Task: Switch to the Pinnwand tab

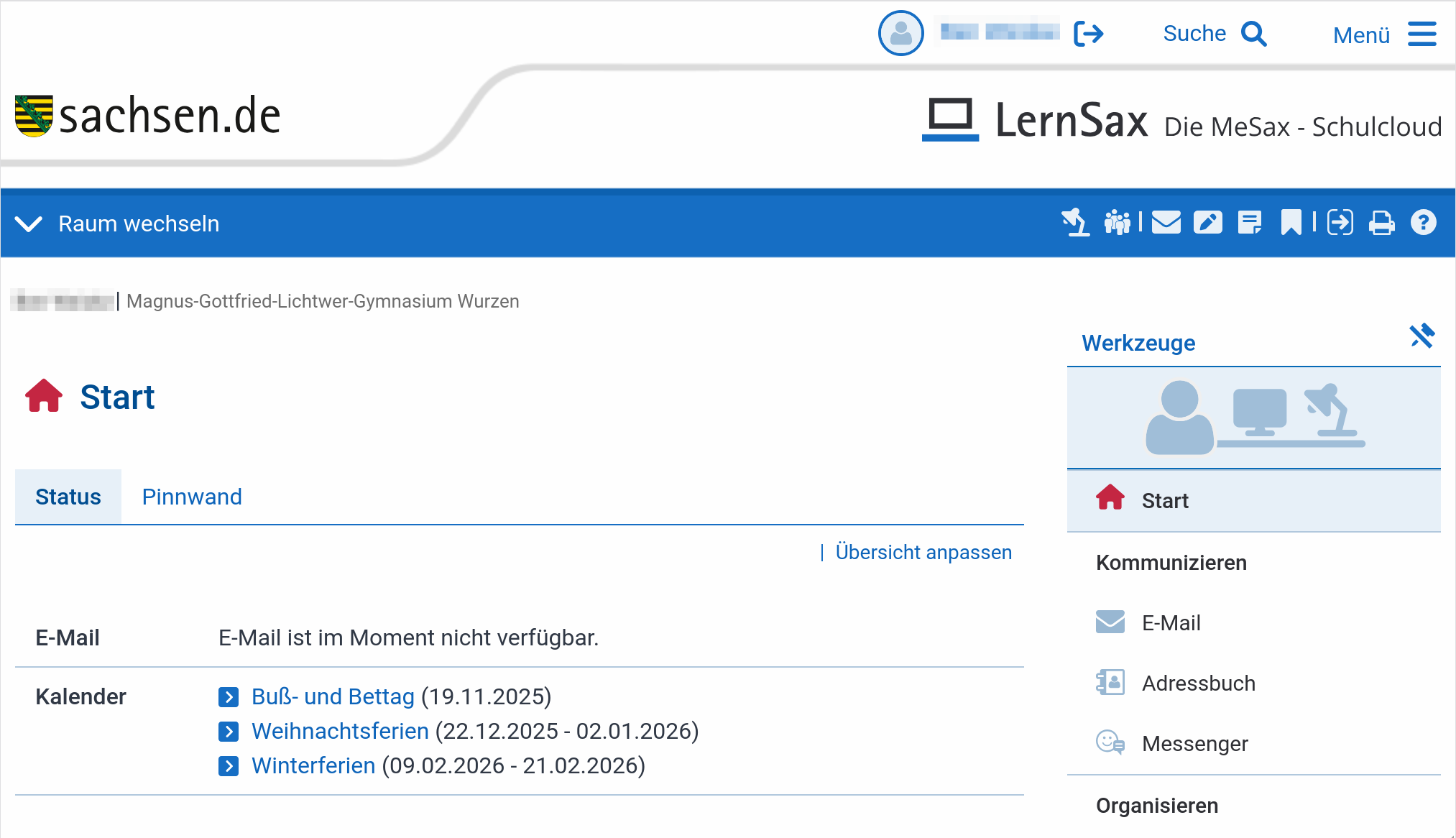Action: click(x=192, y=497)
